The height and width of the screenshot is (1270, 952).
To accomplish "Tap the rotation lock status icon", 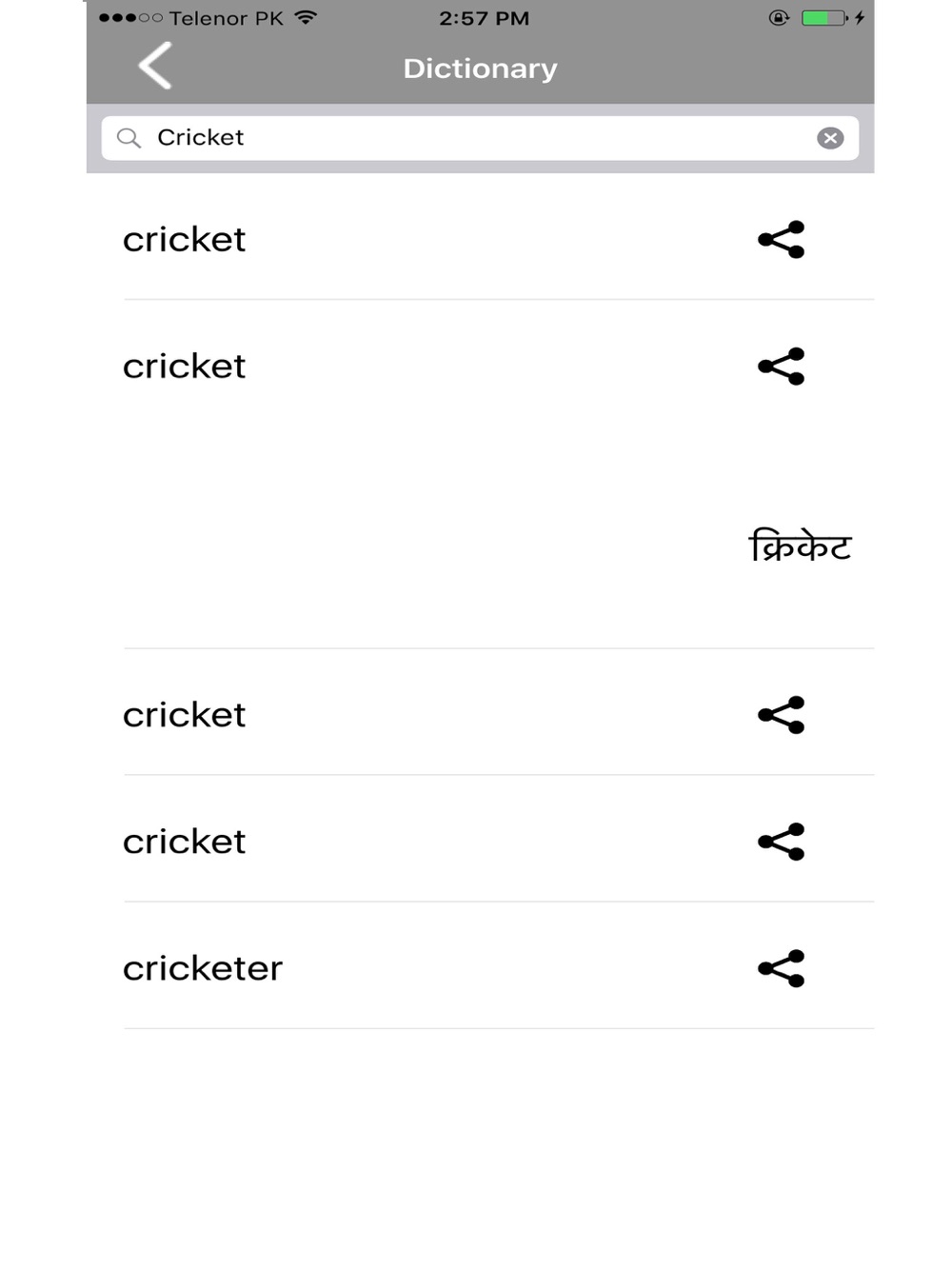I will [779, 17].
